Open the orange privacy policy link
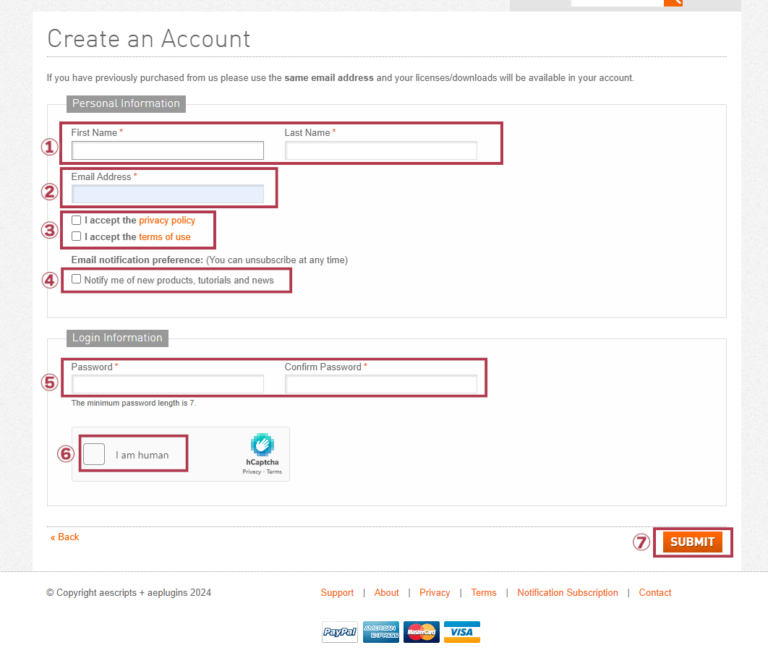Image resolution: width=768 pixels, height=653 pixels. point(167,220)
